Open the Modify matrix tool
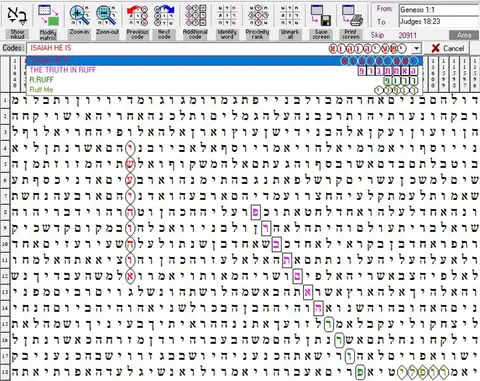 tap(48, 21)
